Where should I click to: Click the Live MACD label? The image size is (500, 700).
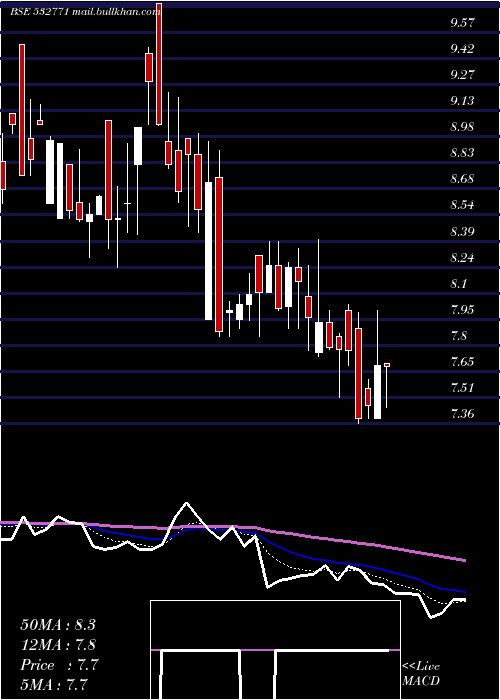point(421,673)
